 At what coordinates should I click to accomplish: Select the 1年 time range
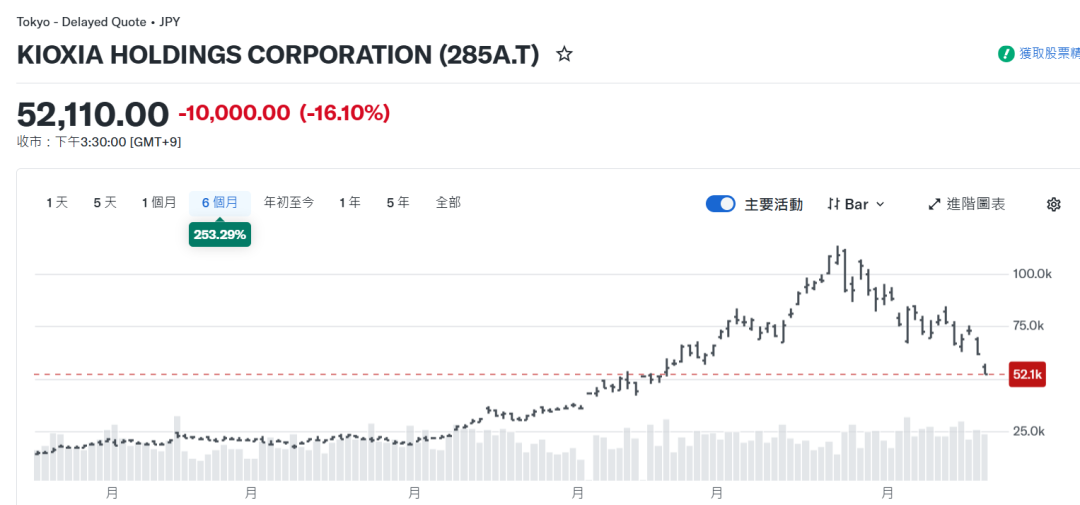pyautogui.click(x=349, y=203)
